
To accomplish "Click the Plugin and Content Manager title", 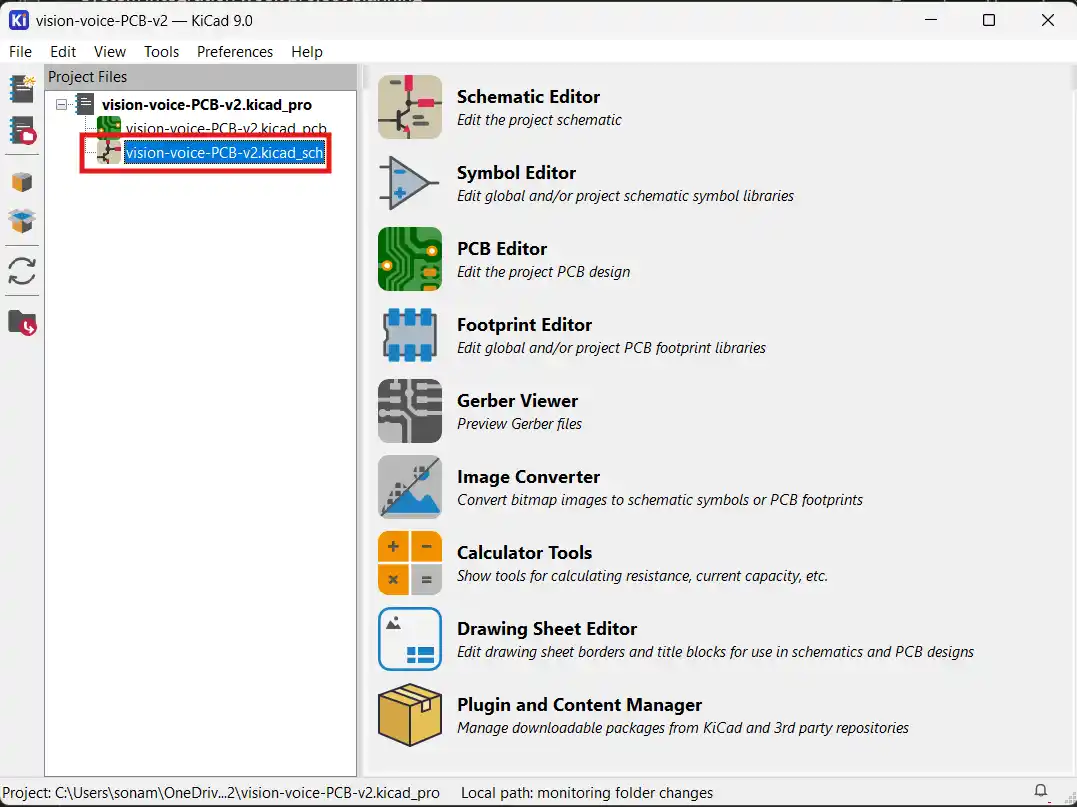I will point(579,705).
